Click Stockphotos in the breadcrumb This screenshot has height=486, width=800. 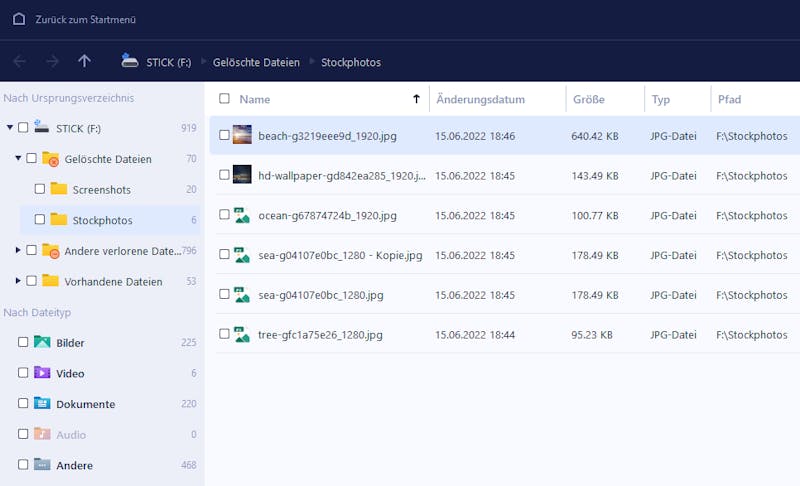tap(351, 62)
